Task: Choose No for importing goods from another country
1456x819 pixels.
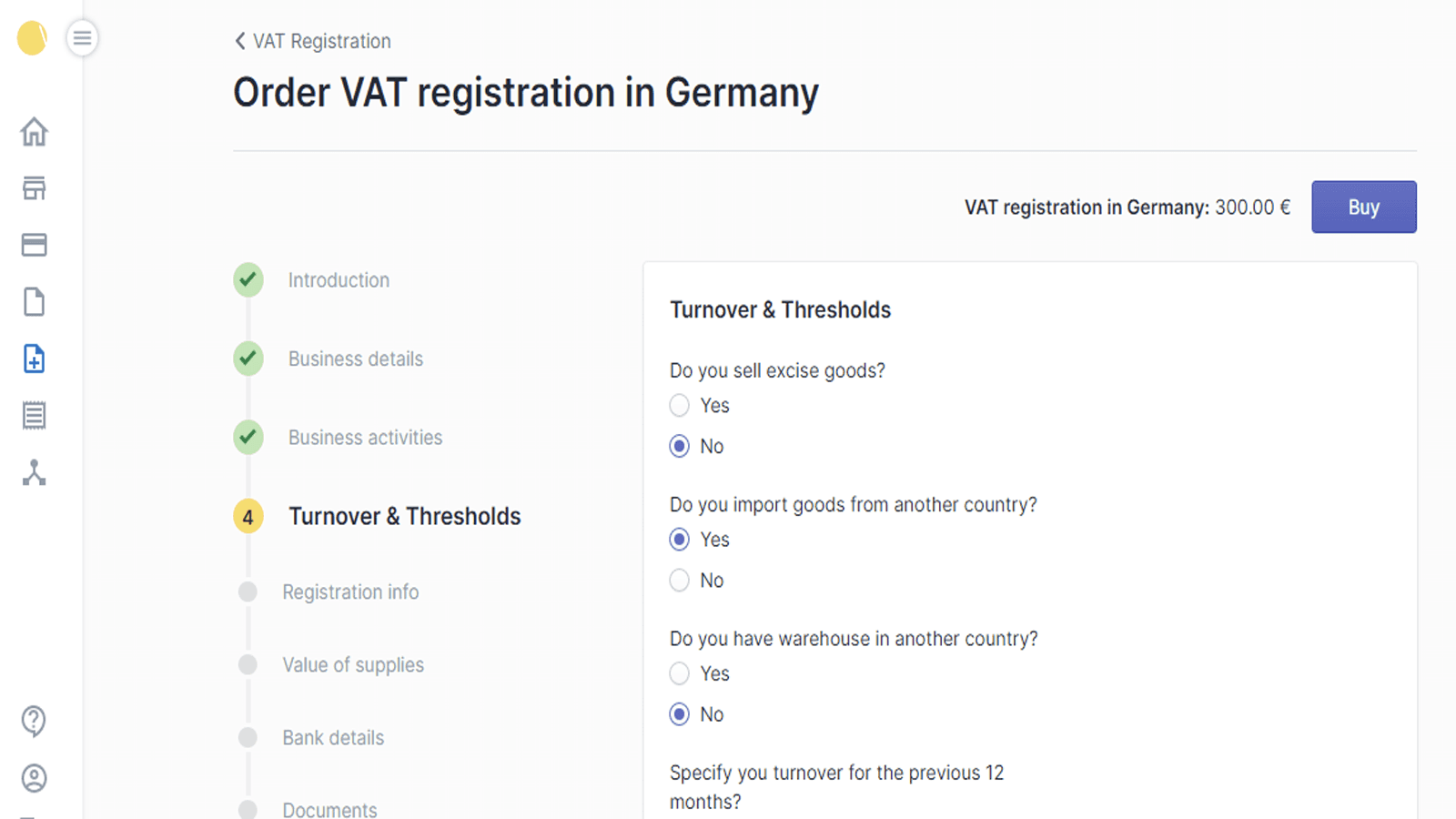Action: pos(679,580)
